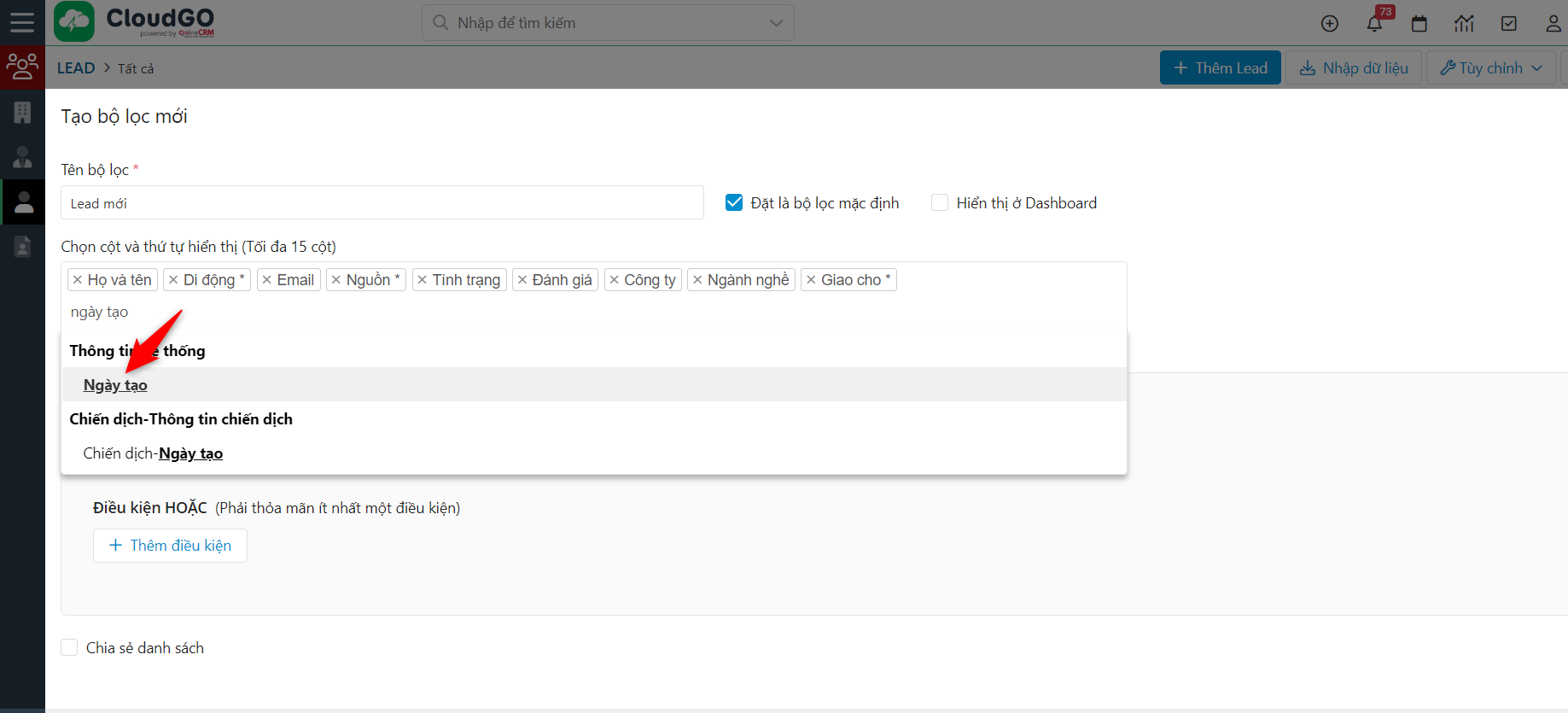1568x713 pixels.
Task: Click the CloudGO logo
Action: pos(134,22)
